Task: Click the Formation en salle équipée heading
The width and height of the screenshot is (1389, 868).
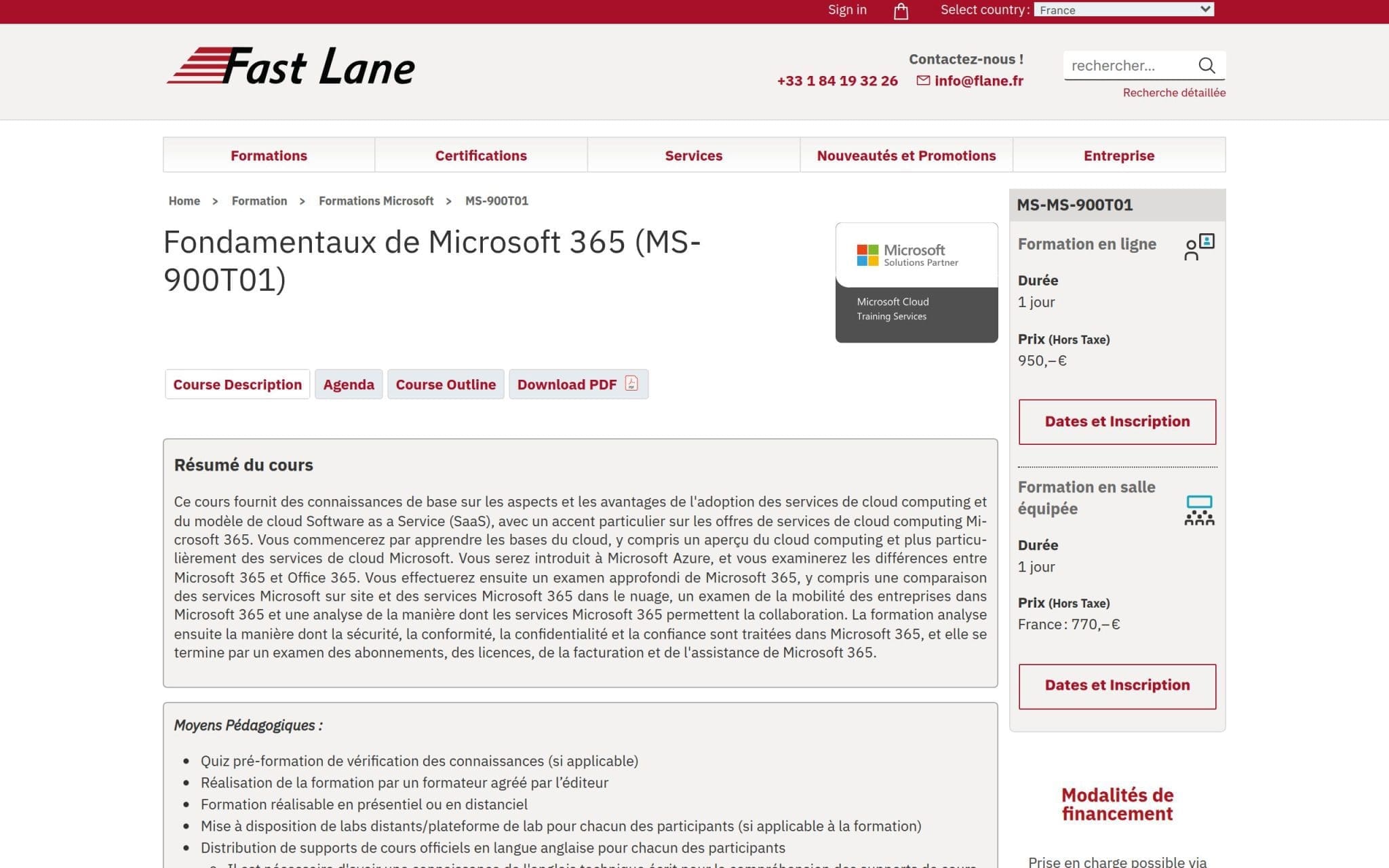Action: [x=1087, y=498]
